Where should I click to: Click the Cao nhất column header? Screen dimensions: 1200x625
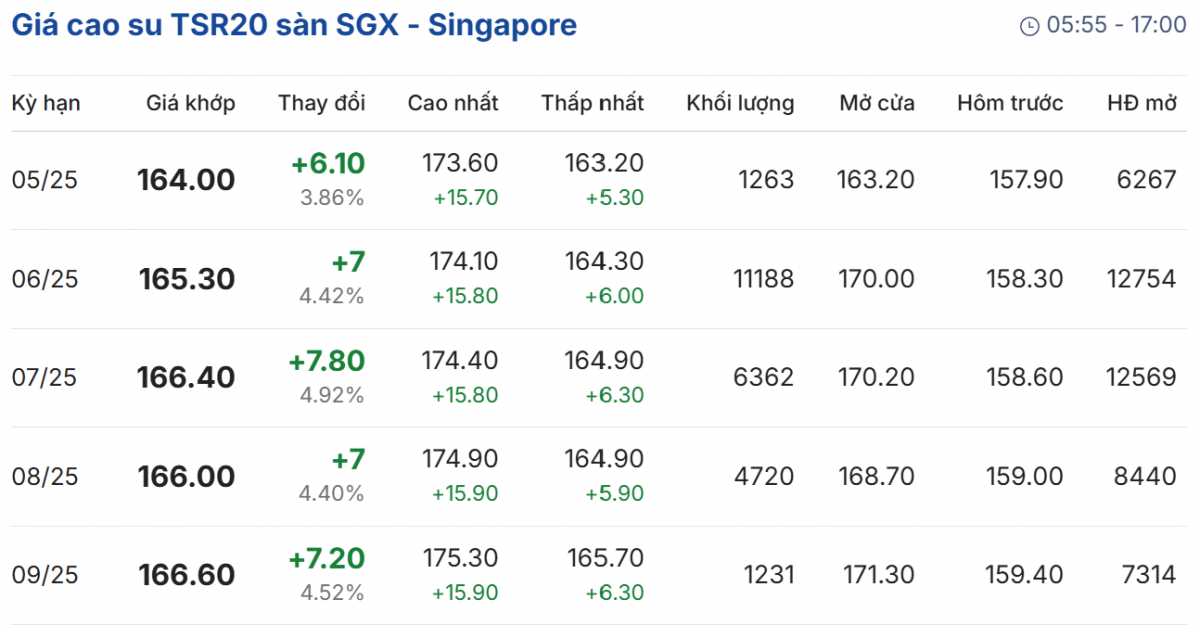coord(453,103)
